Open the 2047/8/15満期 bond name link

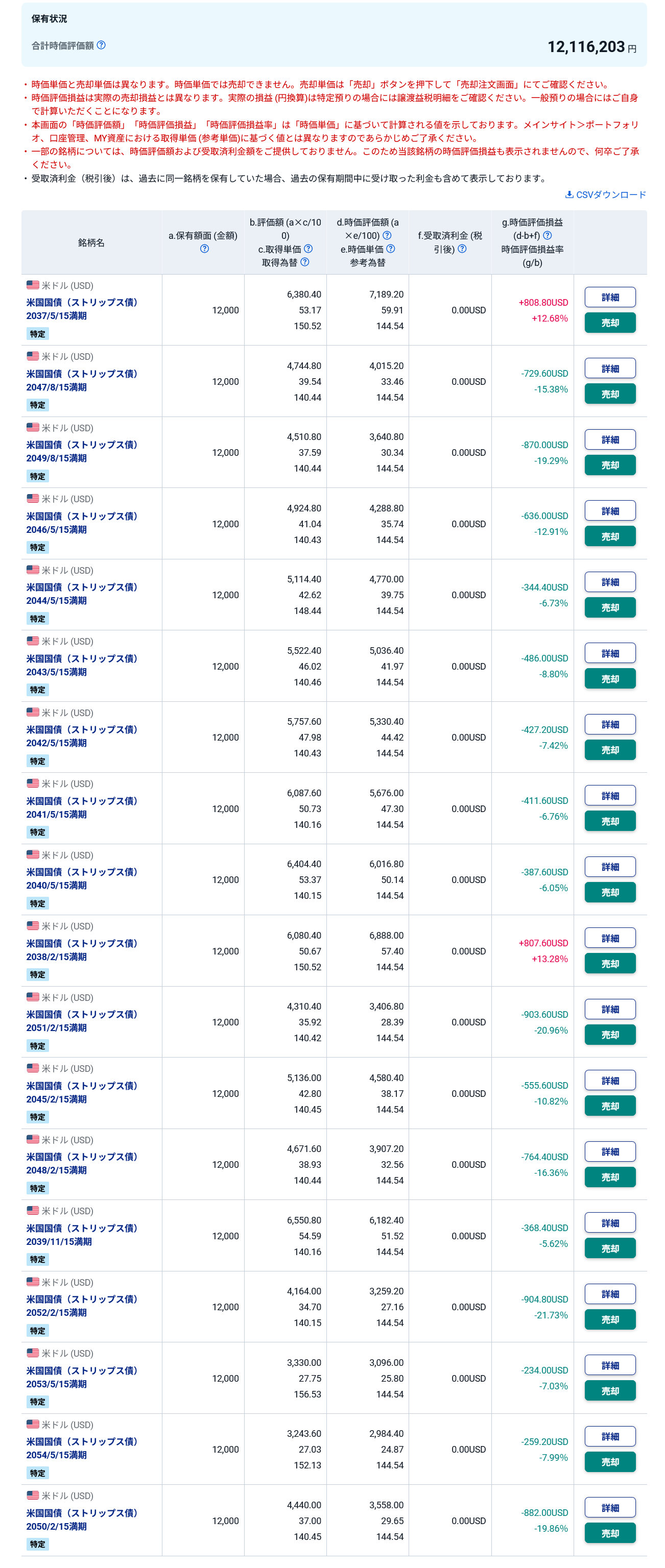pyautogui.click(x=82, y=380)
